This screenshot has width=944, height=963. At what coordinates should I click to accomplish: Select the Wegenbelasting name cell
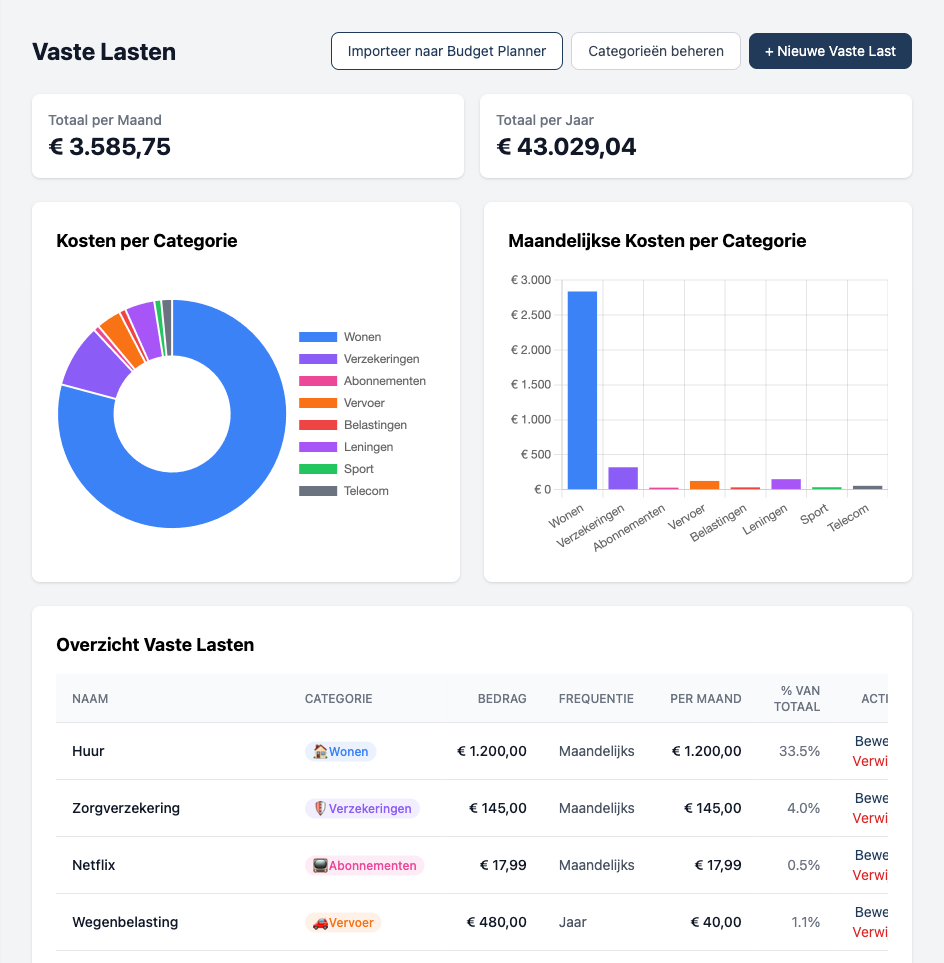[x=125, y=922]
